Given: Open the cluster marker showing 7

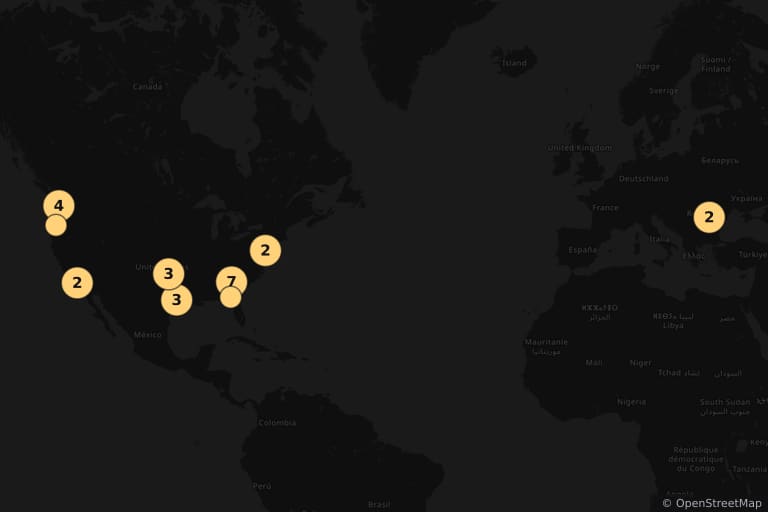Looking at the screenshot, I should [232, 282].
